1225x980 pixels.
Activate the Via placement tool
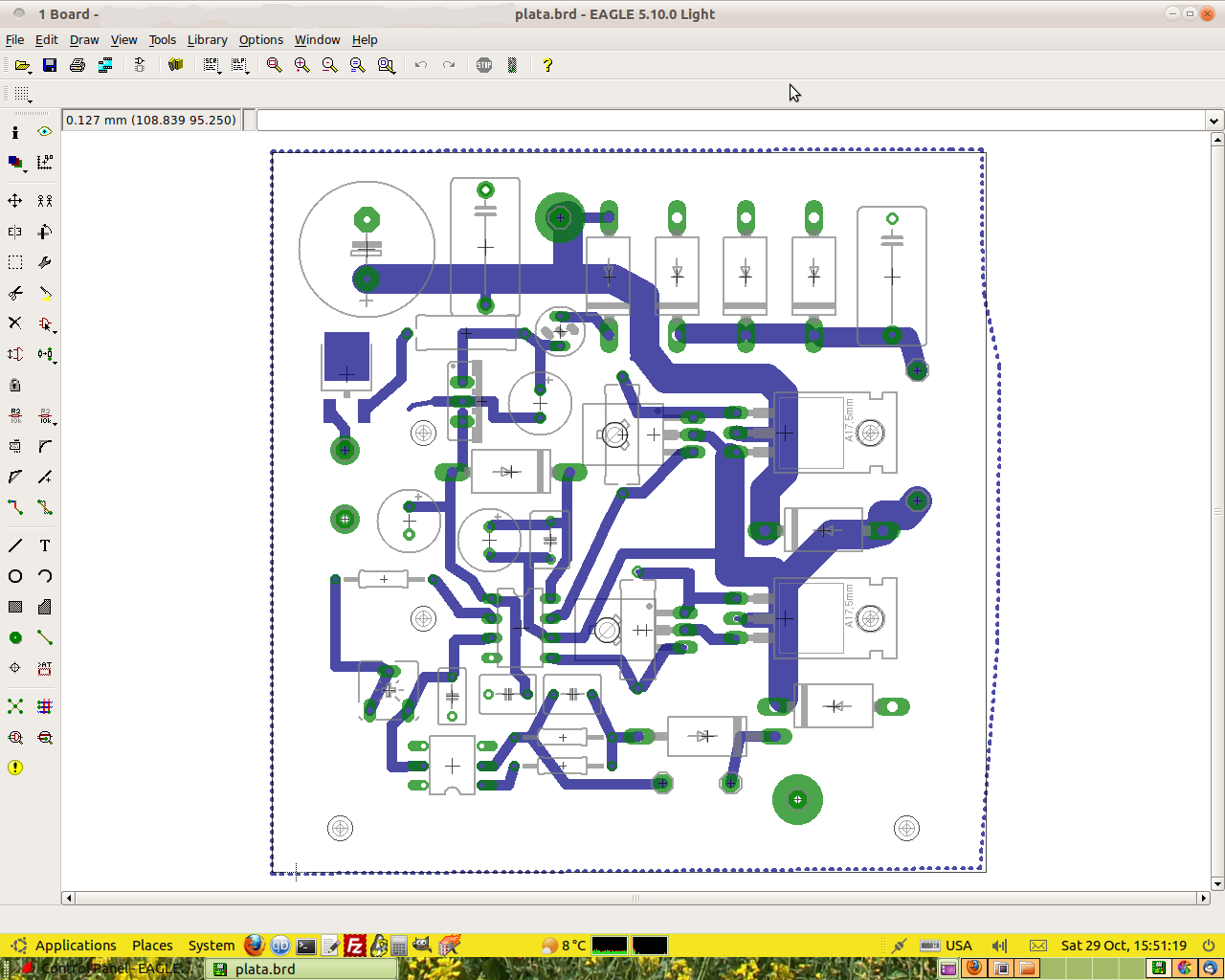pos(15,638)
